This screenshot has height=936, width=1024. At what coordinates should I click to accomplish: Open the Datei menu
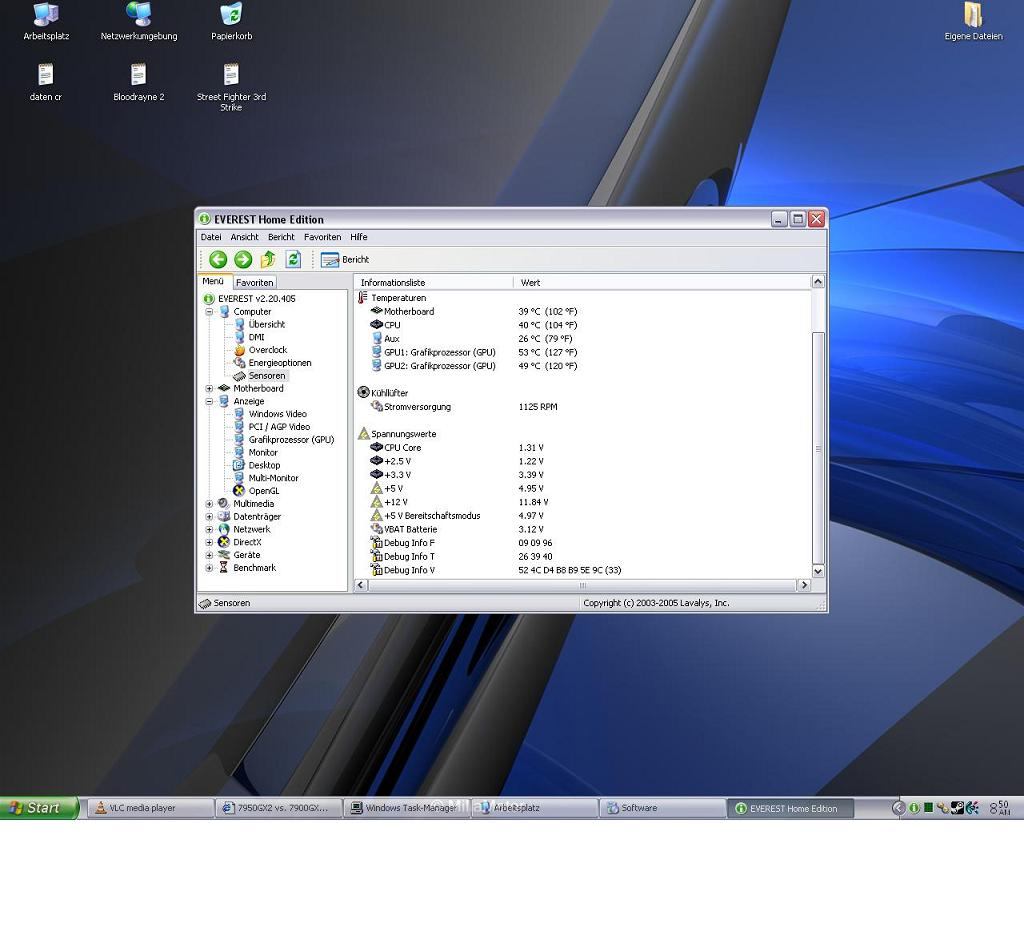point(211,237)
